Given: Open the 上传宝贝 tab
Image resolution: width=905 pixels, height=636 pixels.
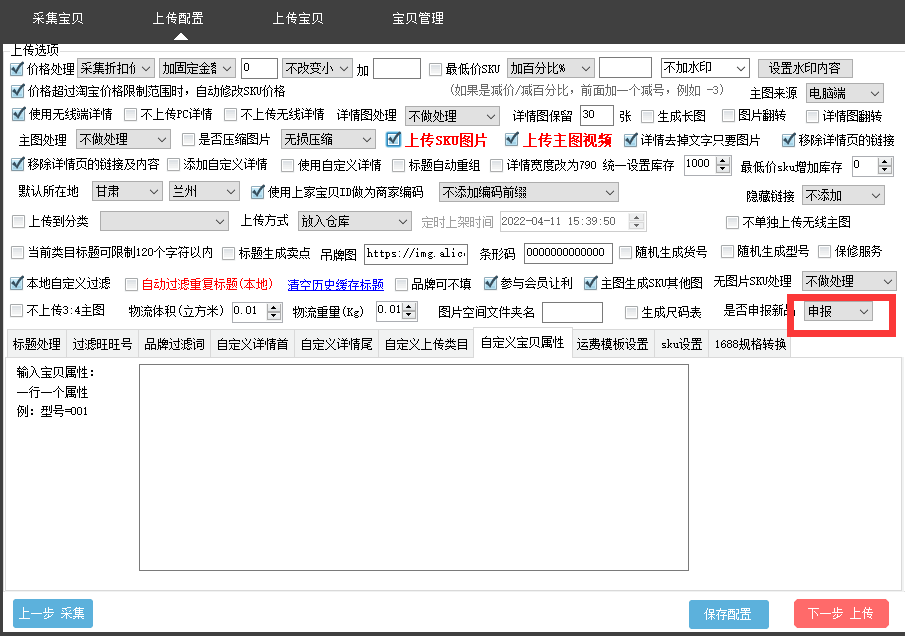Looking at the screenshot, I should (298, 18).
